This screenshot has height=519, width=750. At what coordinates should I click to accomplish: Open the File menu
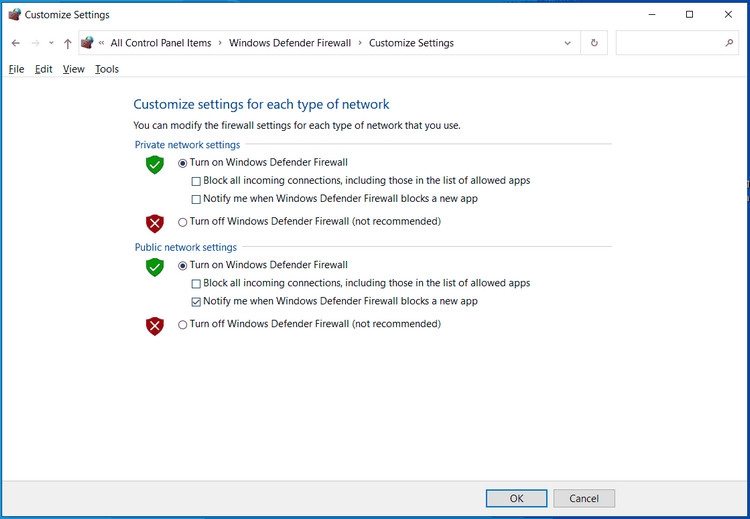point(16,69)
